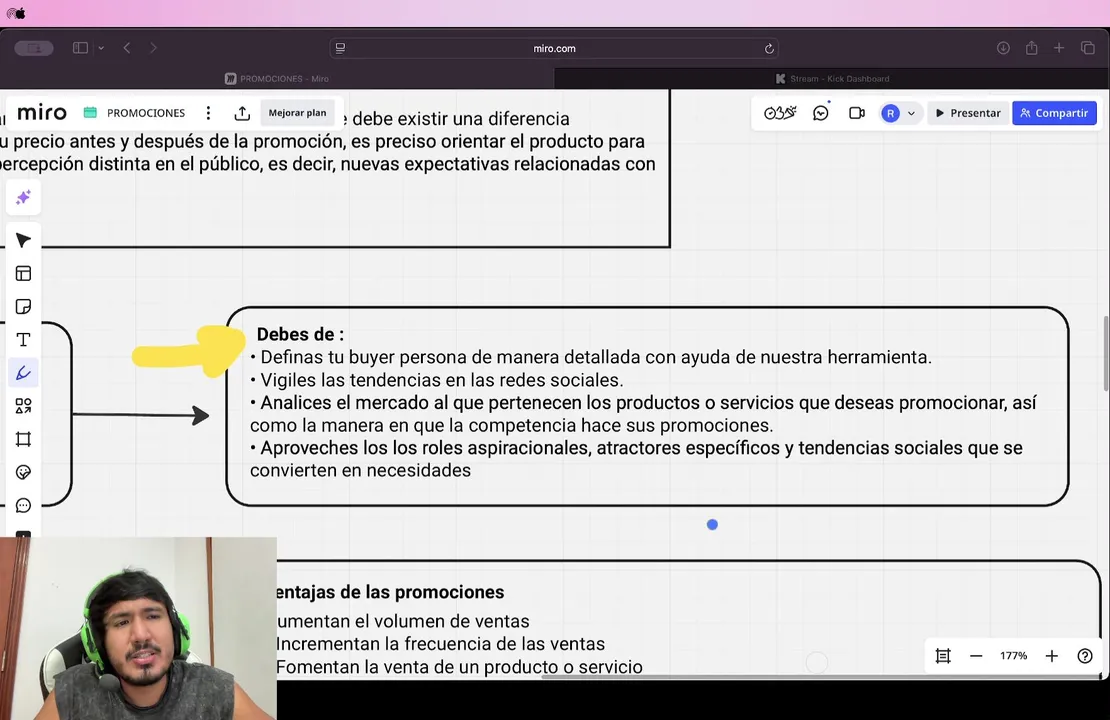Viewport: 1110px width, 720px height.
Task: Click the Mejorar plan button
Action: click(297, 113)
